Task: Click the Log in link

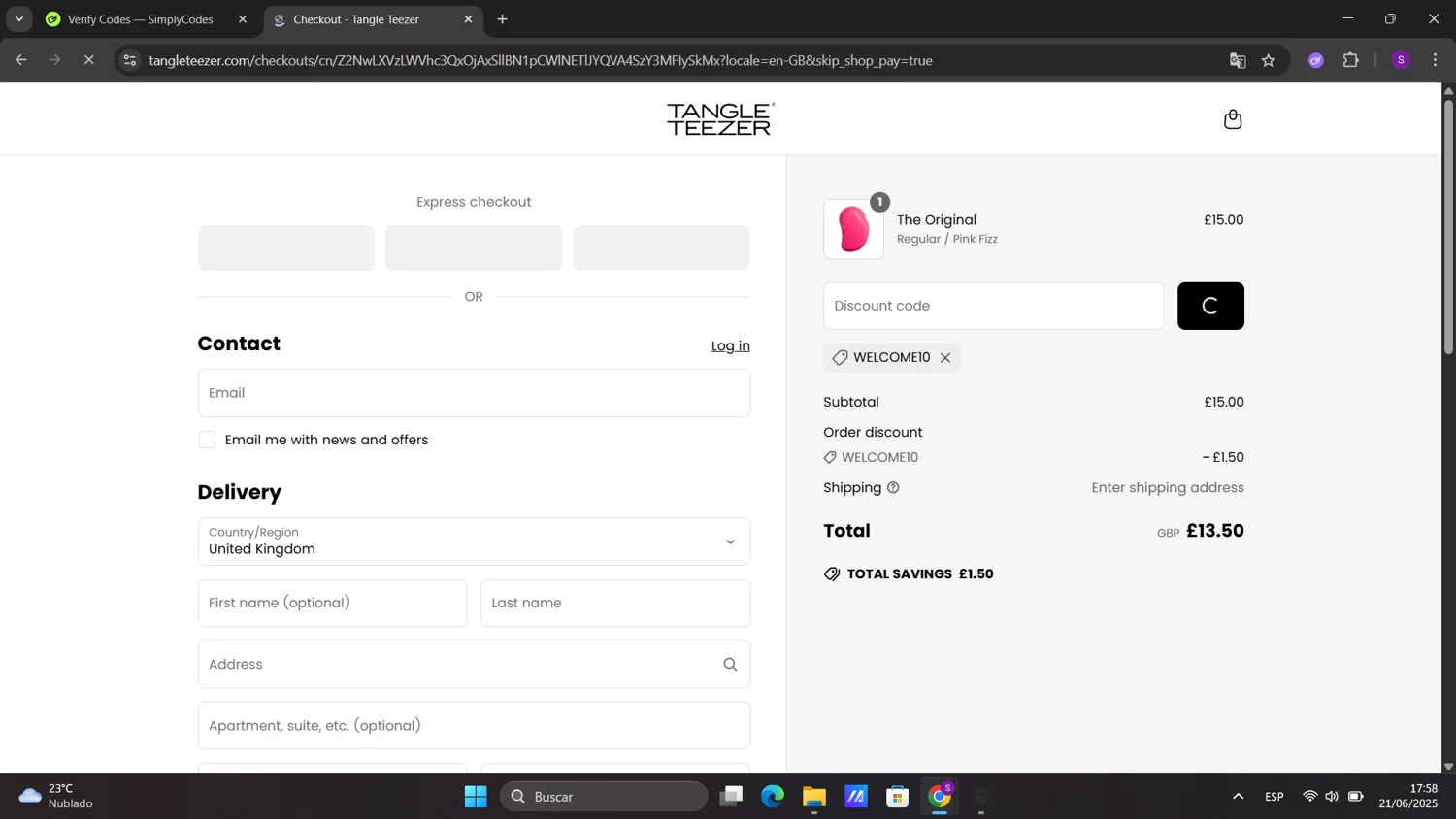Action: [730, 346]
